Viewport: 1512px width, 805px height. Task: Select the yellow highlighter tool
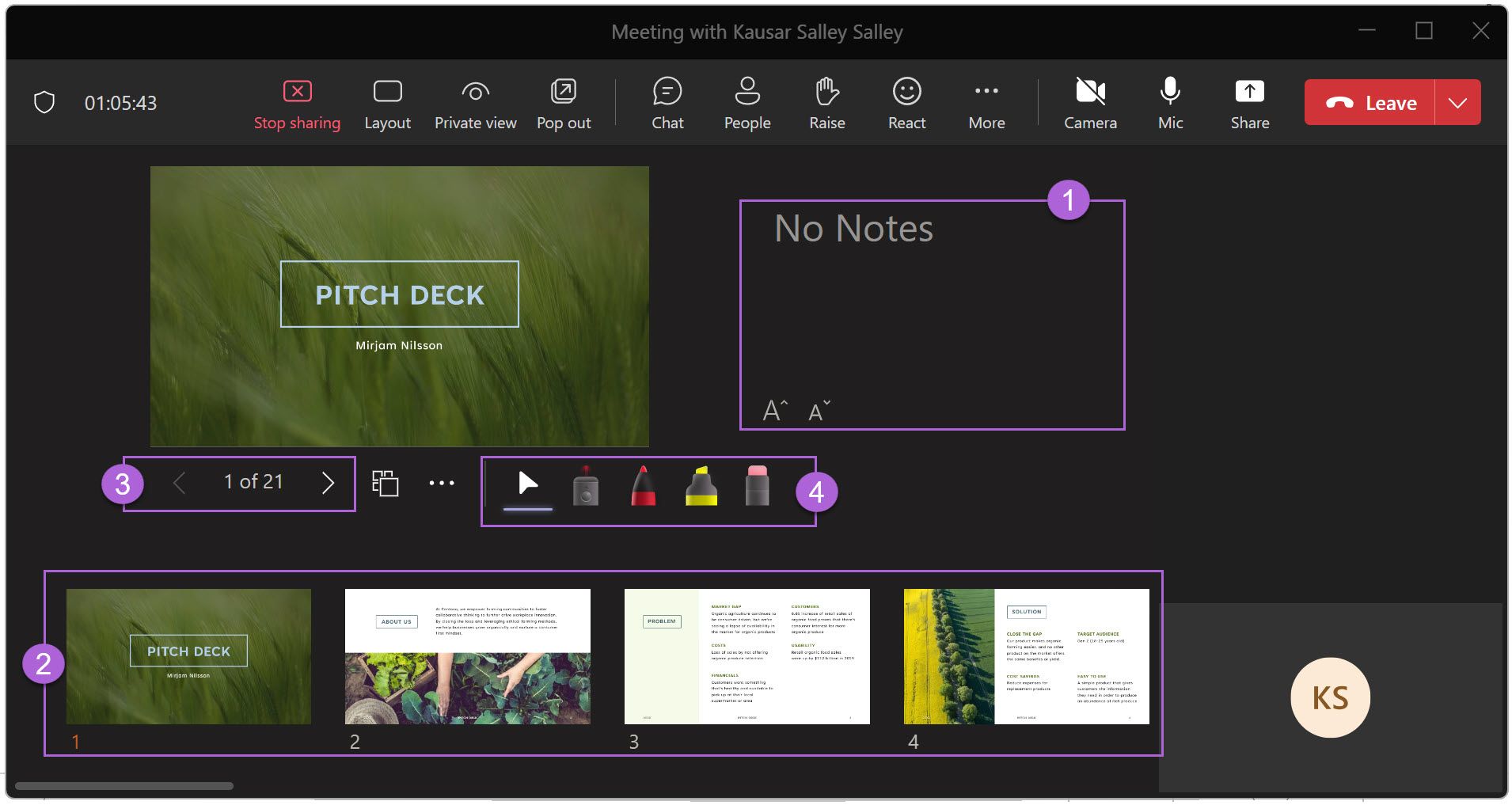point(701,486)
